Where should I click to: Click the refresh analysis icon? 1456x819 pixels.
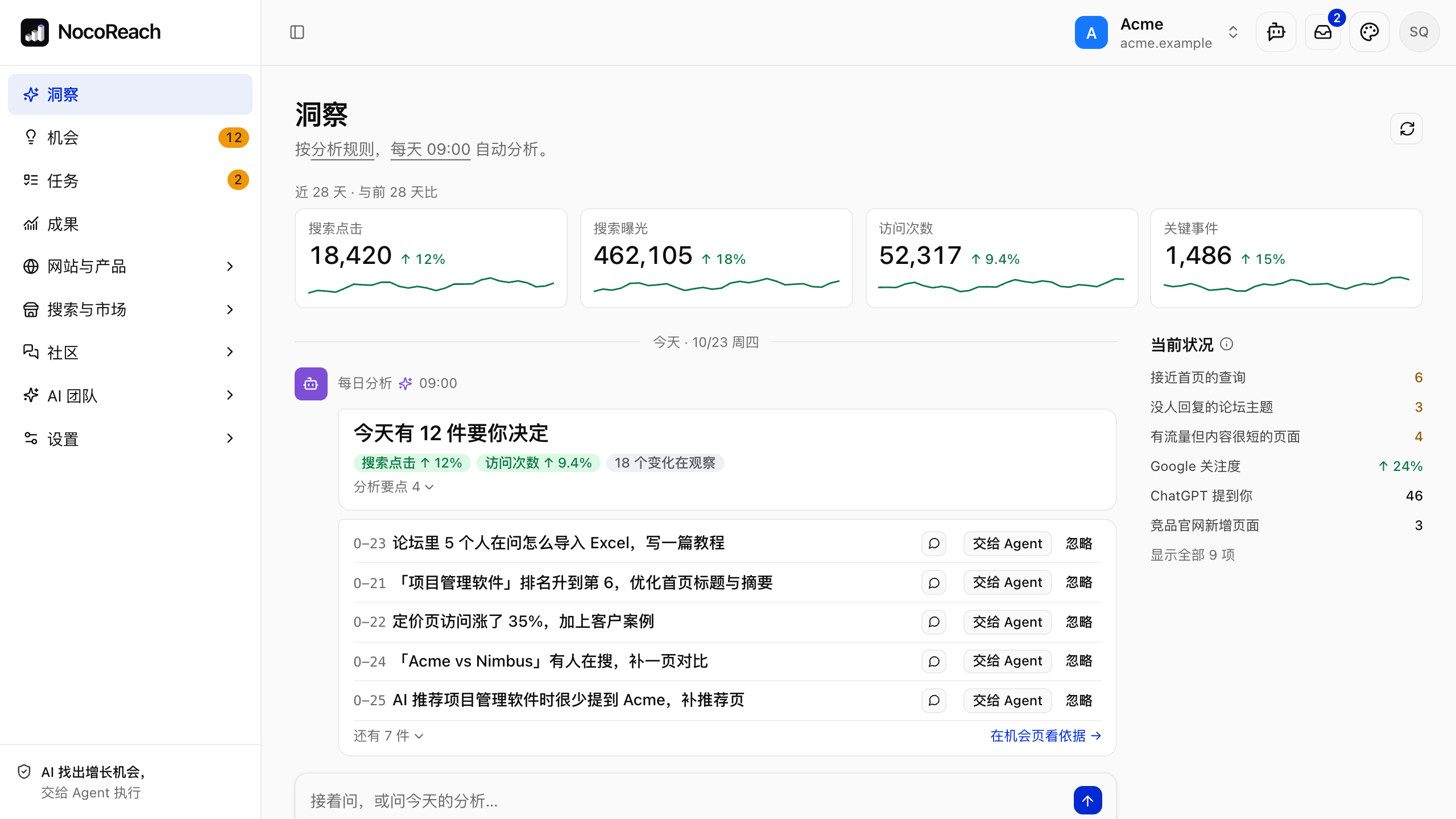[x=1407, y=129]
